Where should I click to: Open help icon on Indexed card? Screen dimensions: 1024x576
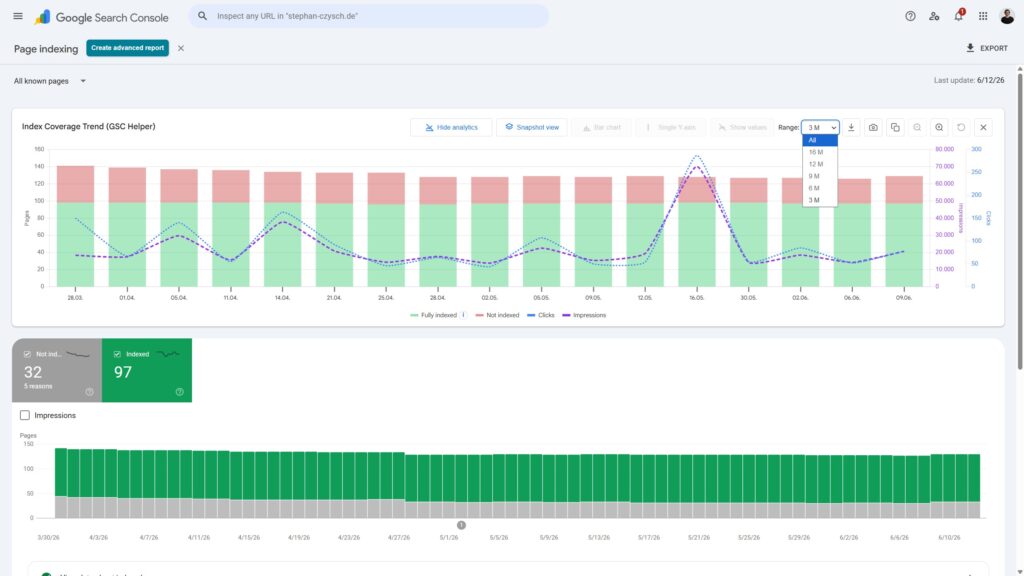click(x=180, y=392)
